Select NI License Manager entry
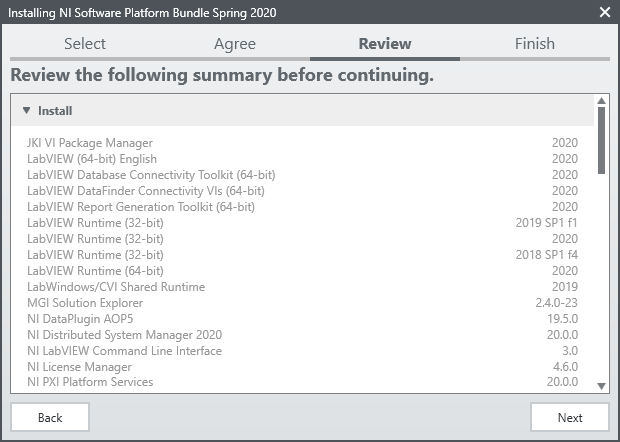The image size is (620, 442). [x=302, y=367]
